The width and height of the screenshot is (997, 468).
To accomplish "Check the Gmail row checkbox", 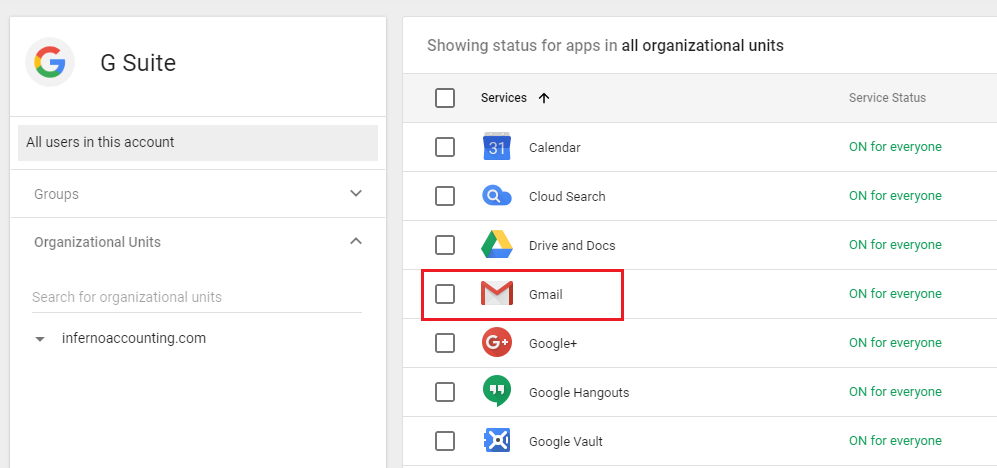I will pyautogui.click(x=445, y=294).
